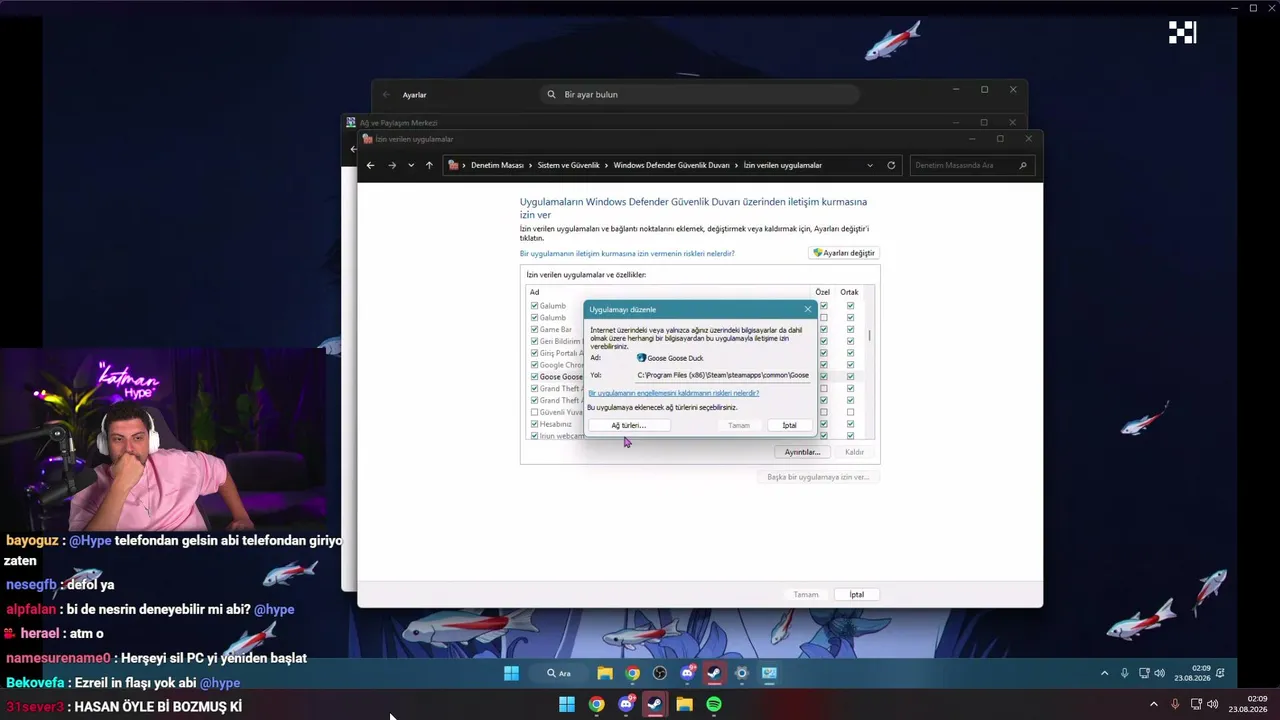1280x720 pixels.
Task: Show hidden tray icons on the streamed taskbar
Action: tap(1104, 673)
